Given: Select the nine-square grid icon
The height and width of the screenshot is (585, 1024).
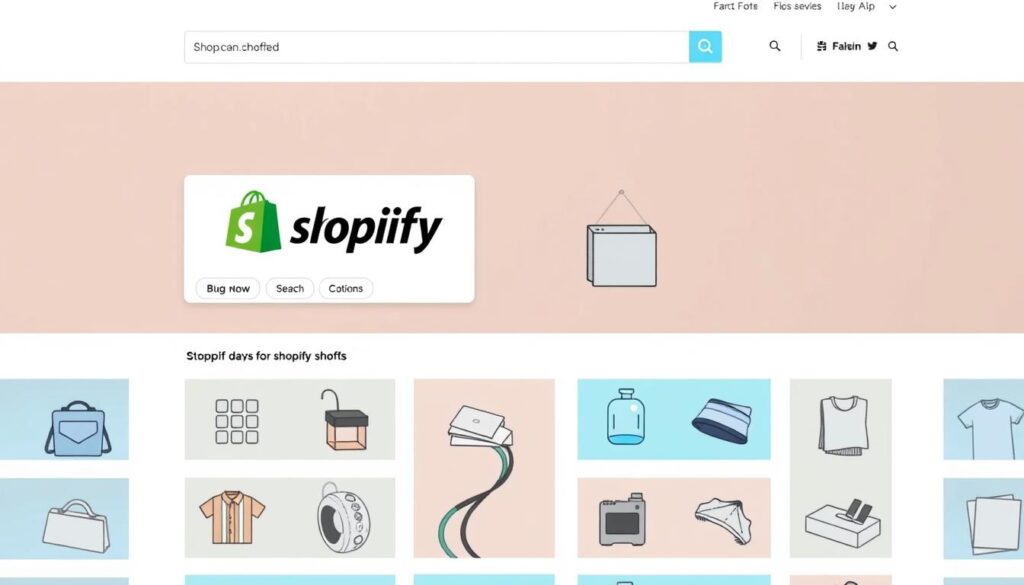Looking at the screenshot, I should pyautogui.click(x=237, y=422).
